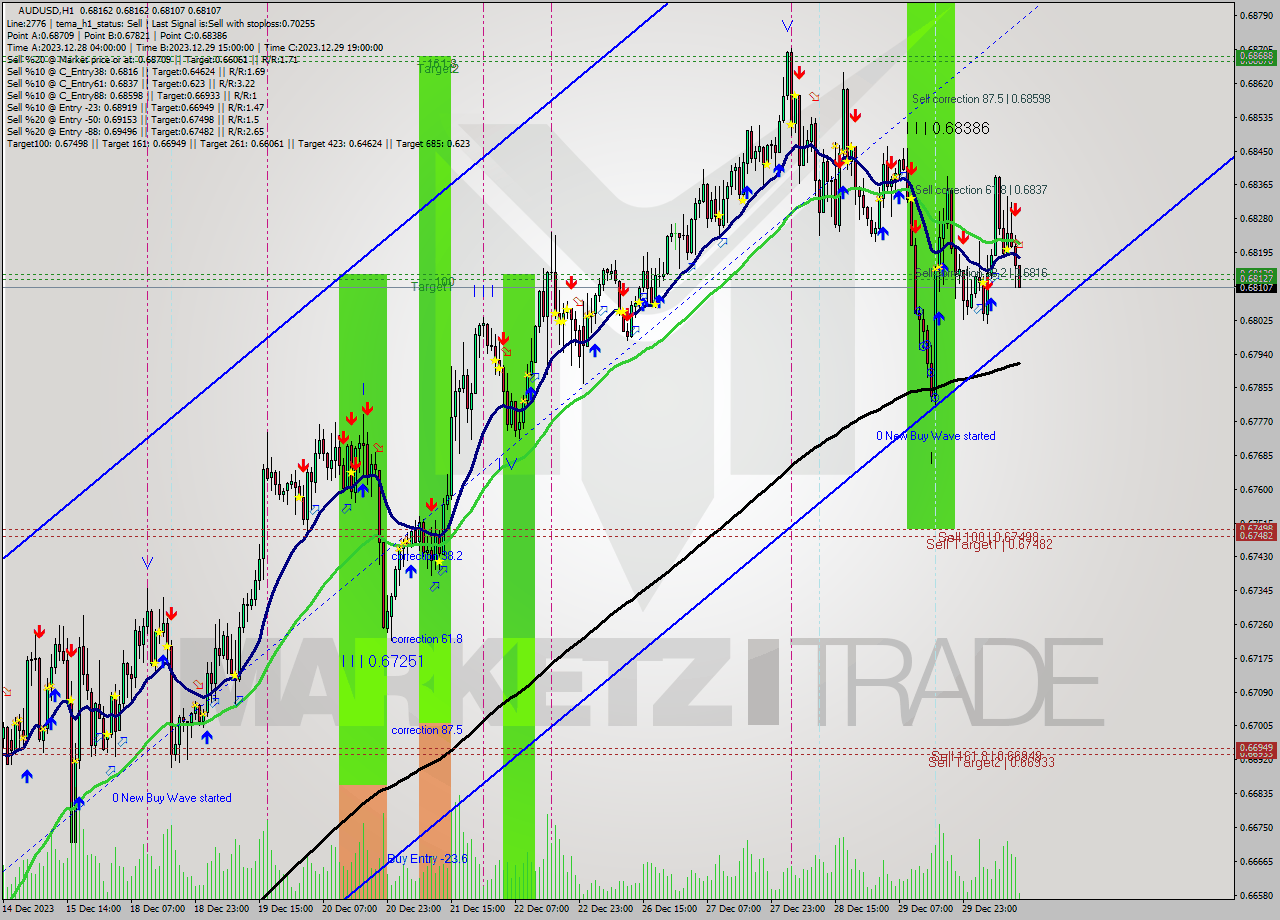Screen dimensions: 1280x920
Task: Click the current price tag 0.68107
Action: point(1256,288)
